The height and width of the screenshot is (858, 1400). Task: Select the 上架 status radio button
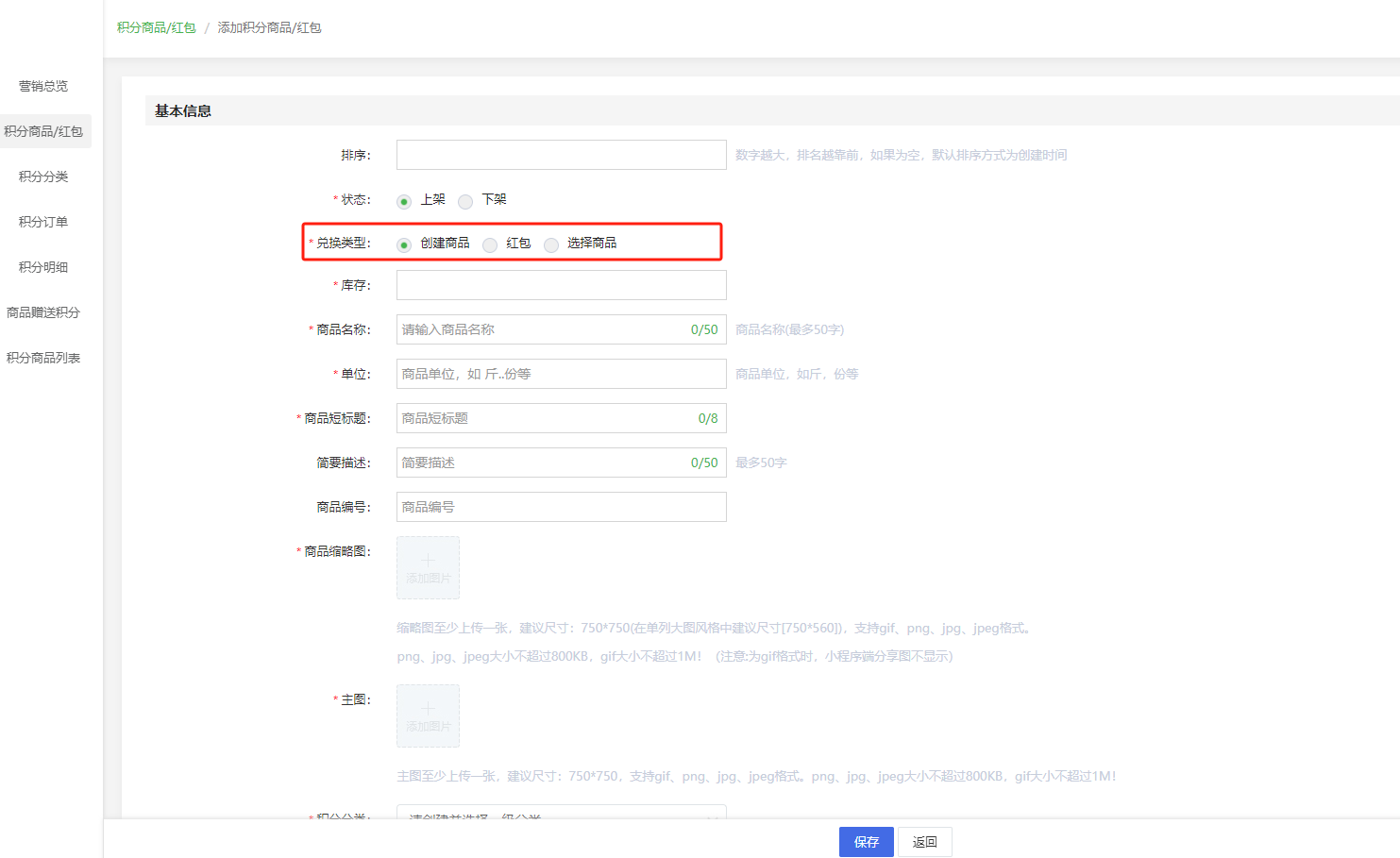pos(404,201)
